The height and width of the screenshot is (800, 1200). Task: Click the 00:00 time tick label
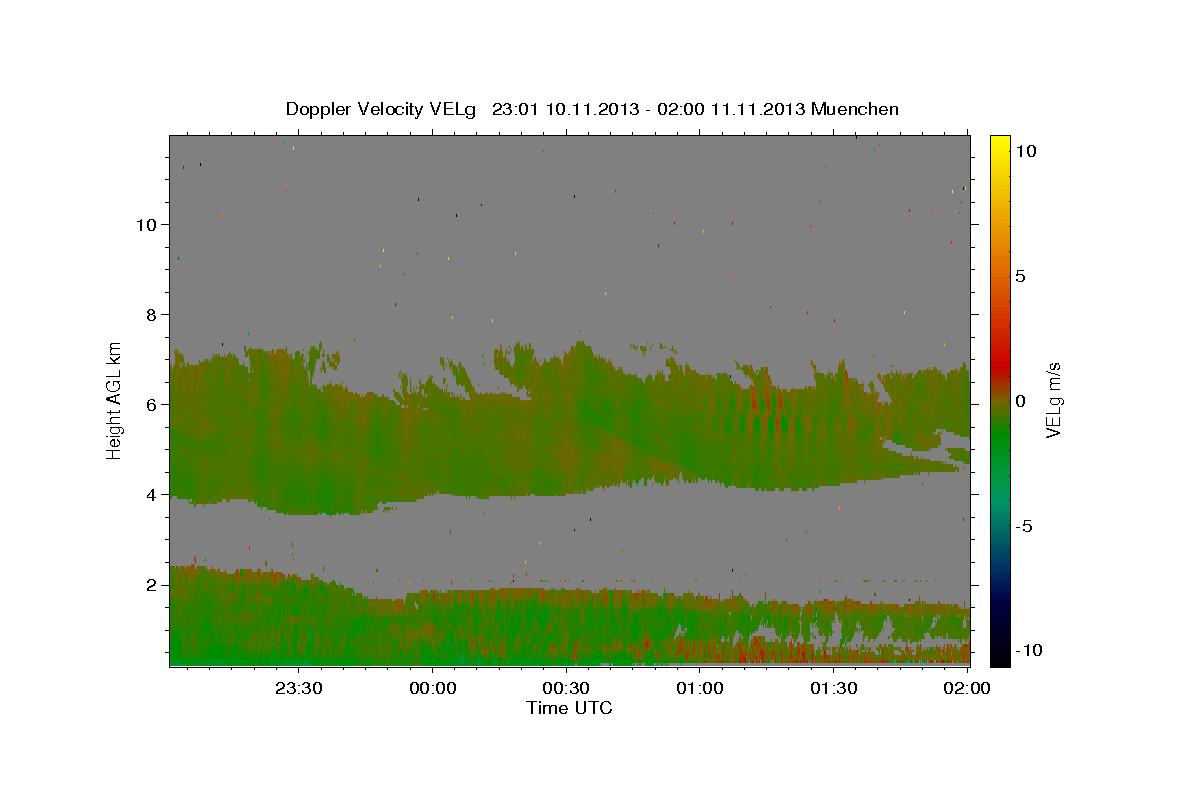[434, 689]
